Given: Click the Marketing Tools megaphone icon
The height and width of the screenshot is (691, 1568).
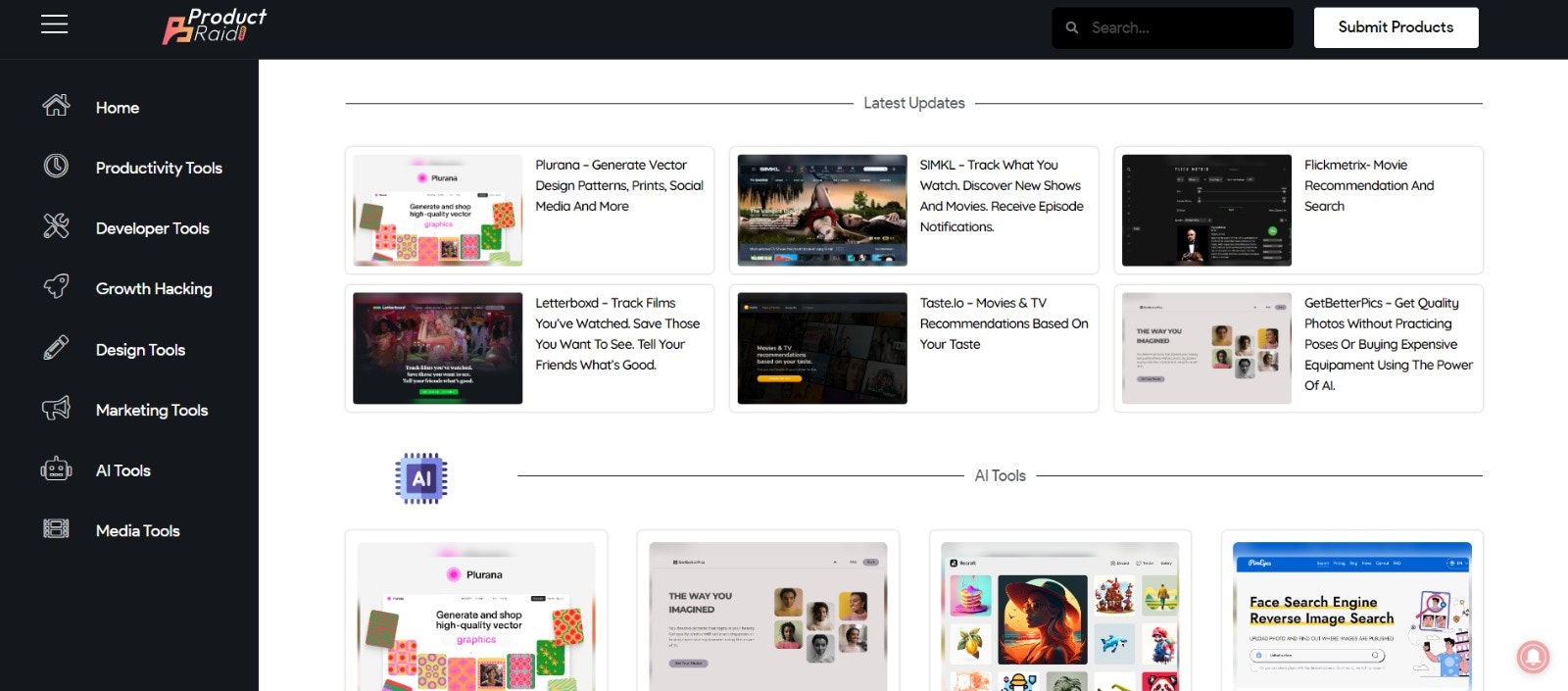Looking at the screenshot, I should [56, 408].
